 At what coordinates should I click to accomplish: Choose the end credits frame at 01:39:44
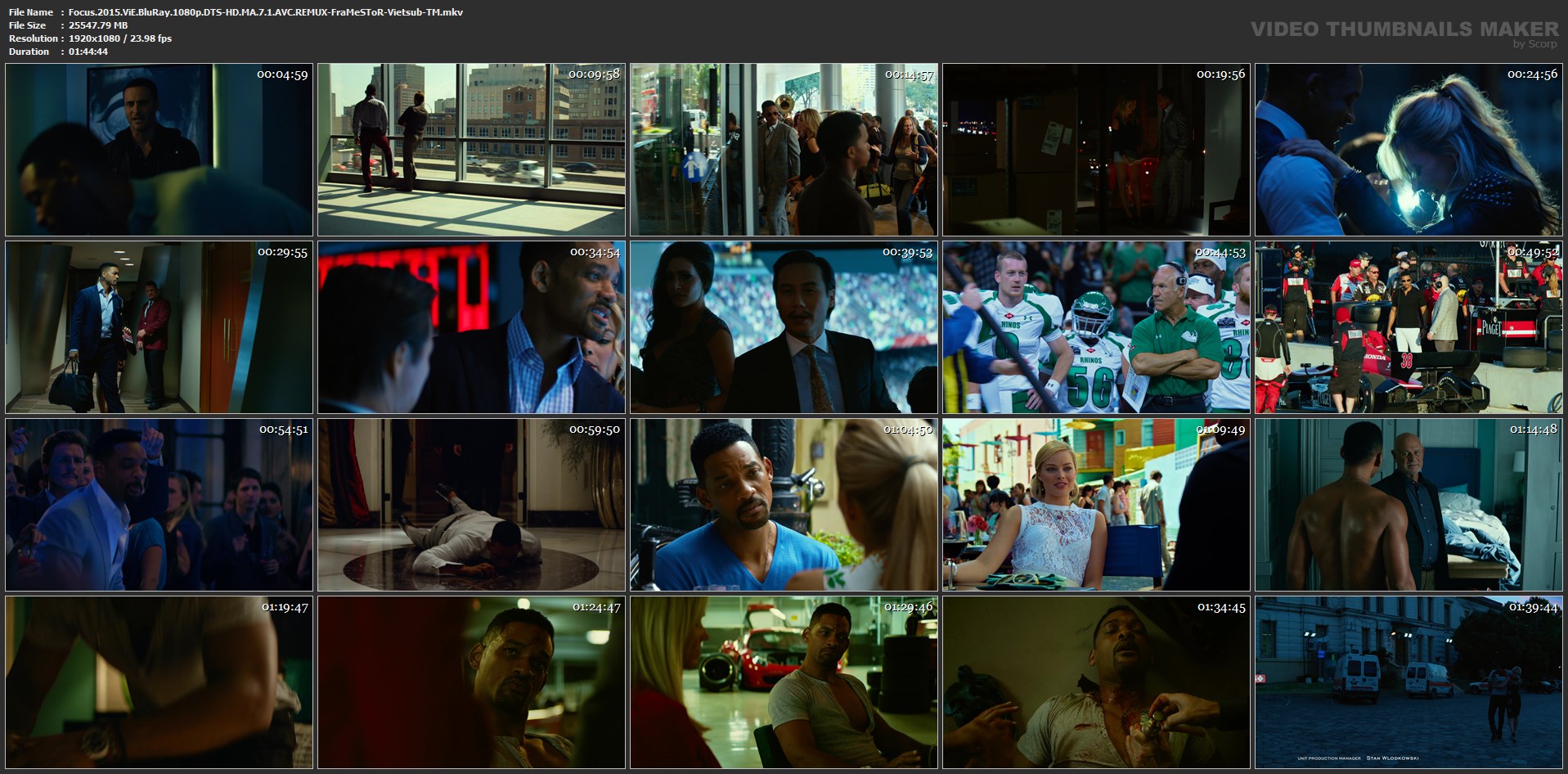(x=1409, y=682)
